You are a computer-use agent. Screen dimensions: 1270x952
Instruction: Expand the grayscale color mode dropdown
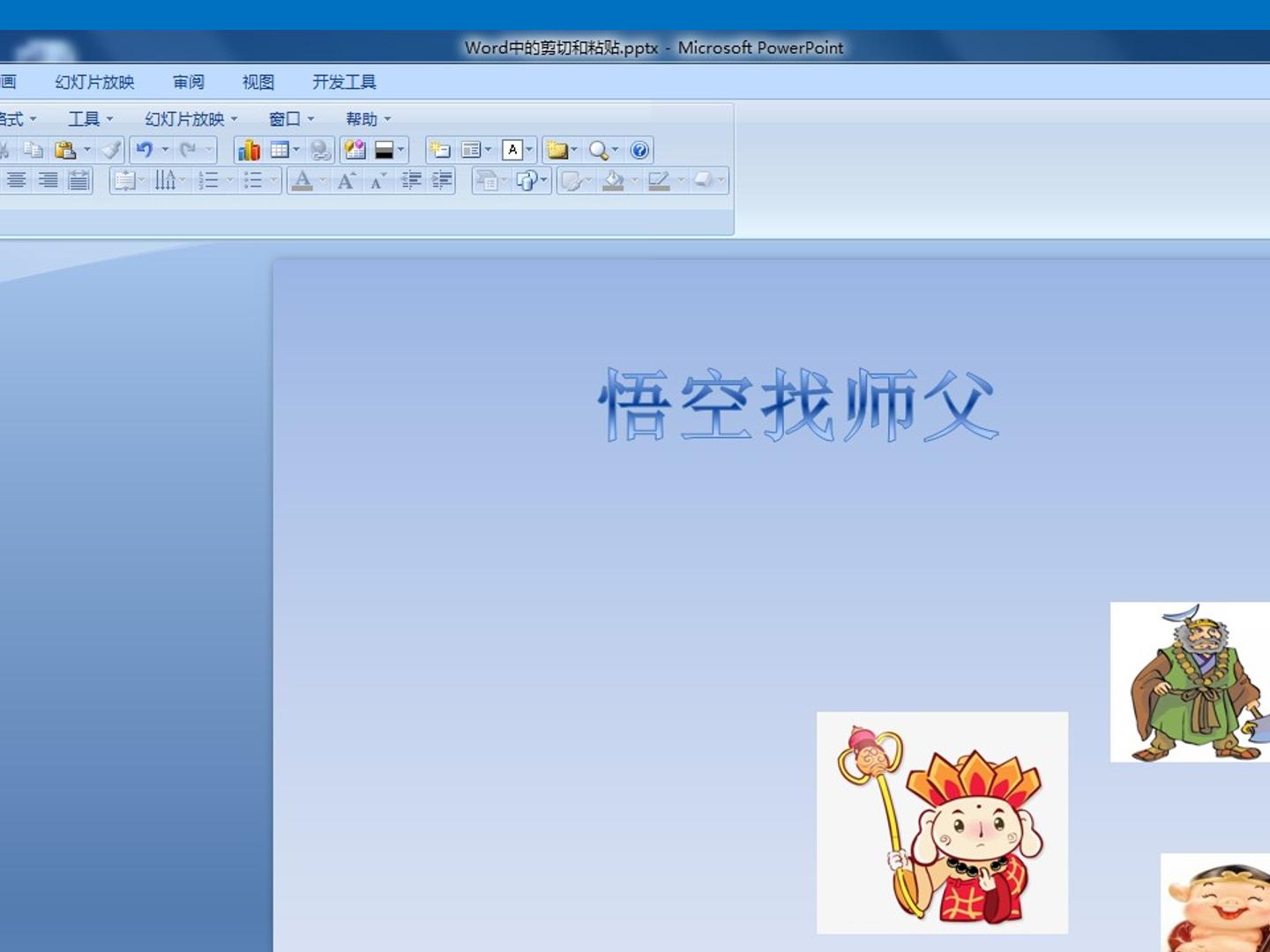(x=400, y=150)
